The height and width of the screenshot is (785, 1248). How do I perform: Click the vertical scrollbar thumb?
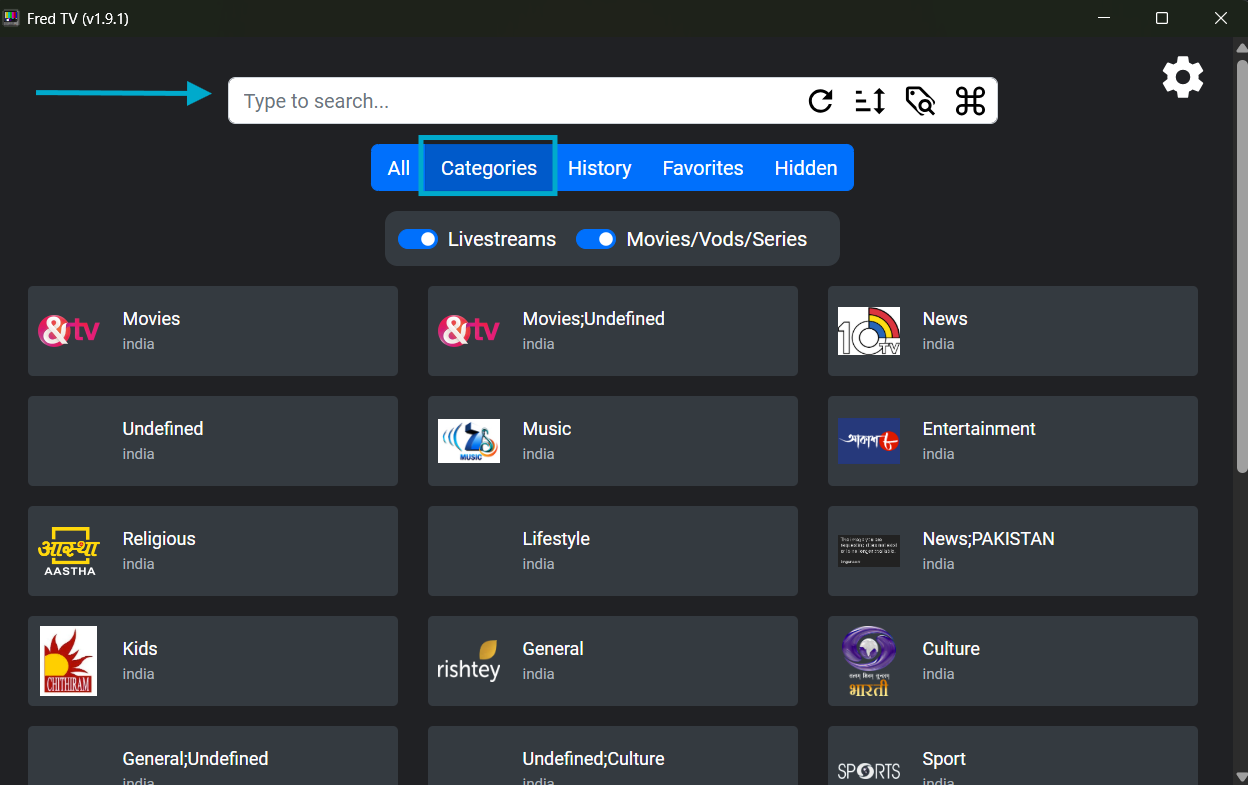(x=1242, y=265)
